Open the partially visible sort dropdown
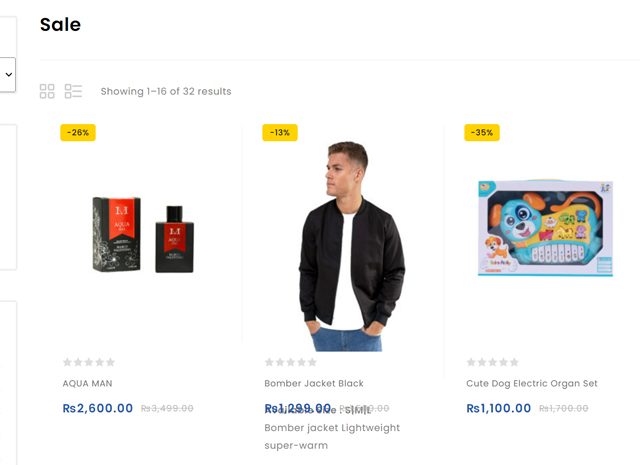Viewport: 640px width, 465px height. 8,74
